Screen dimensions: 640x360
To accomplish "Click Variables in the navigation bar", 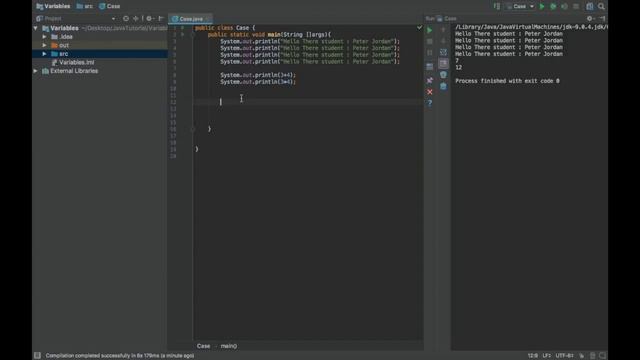I will coord(53,7).
